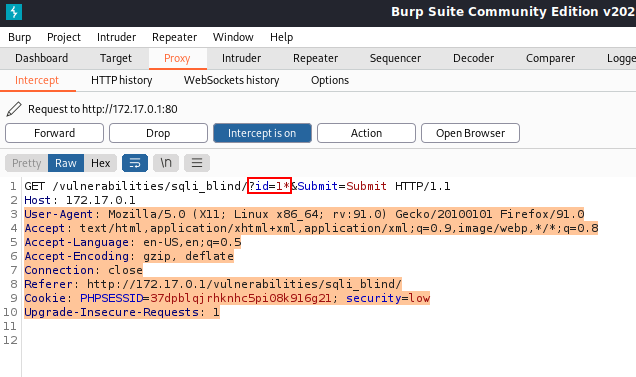Switch to Raw view of request

pos(66,163)
